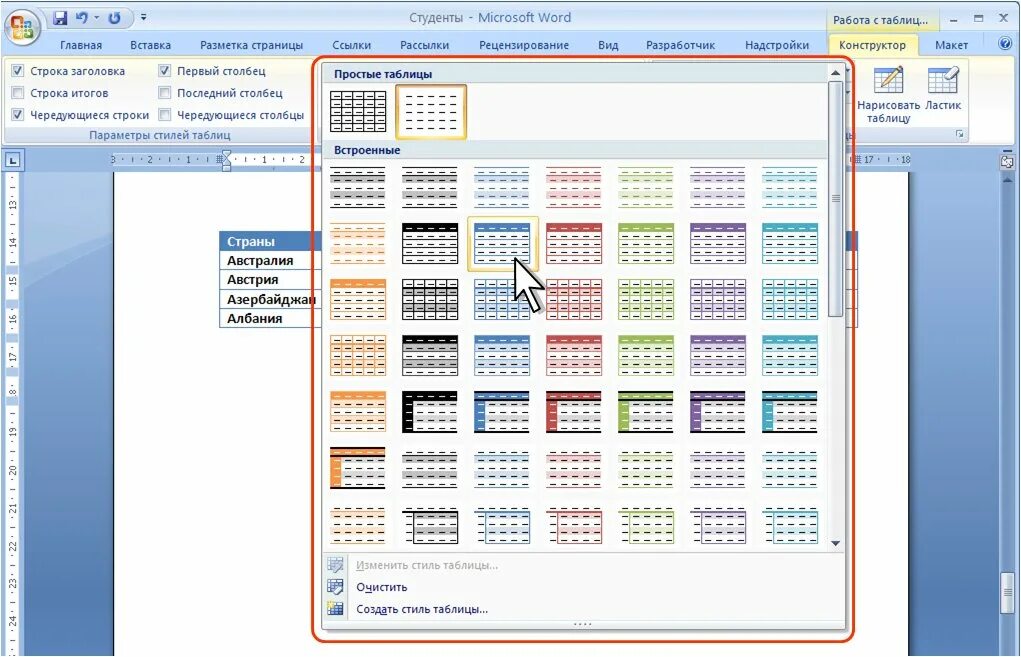Apply black first-column accent table style

430,412
